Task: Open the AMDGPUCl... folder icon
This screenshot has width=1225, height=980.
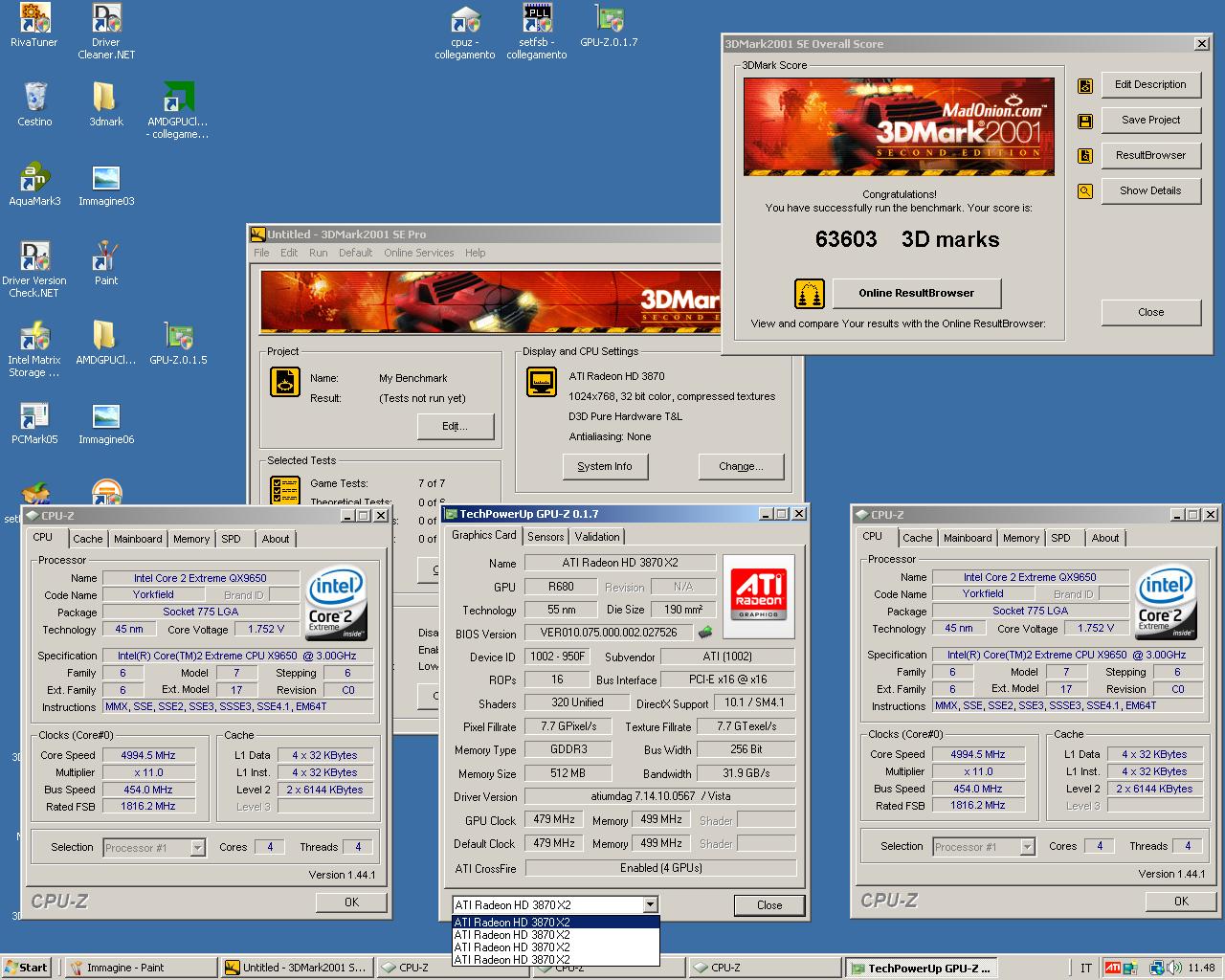Action: tap(105, 336)
